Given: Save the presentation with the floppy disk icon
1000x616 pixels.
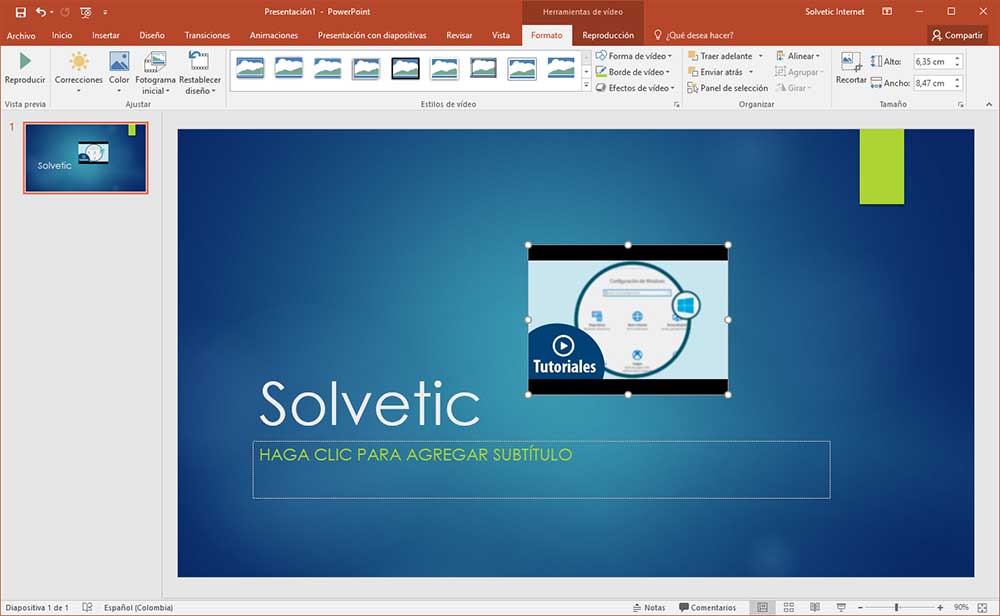Looking at the screenshot, I should click(20, 11).
